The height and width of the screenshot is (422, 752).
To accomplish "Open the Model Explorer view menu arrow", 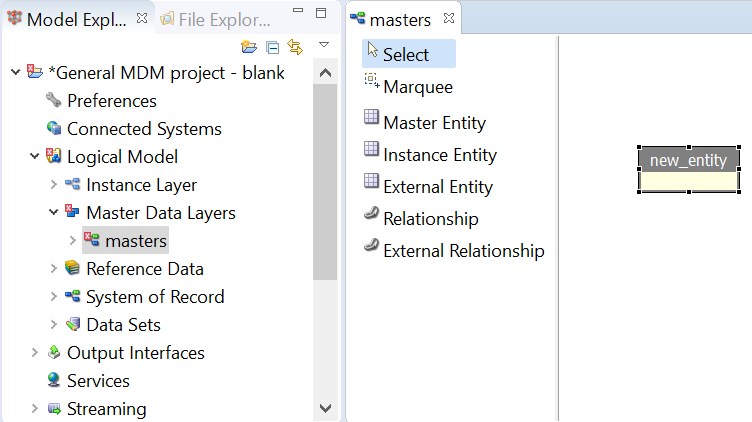I will (x=323, y=46).
